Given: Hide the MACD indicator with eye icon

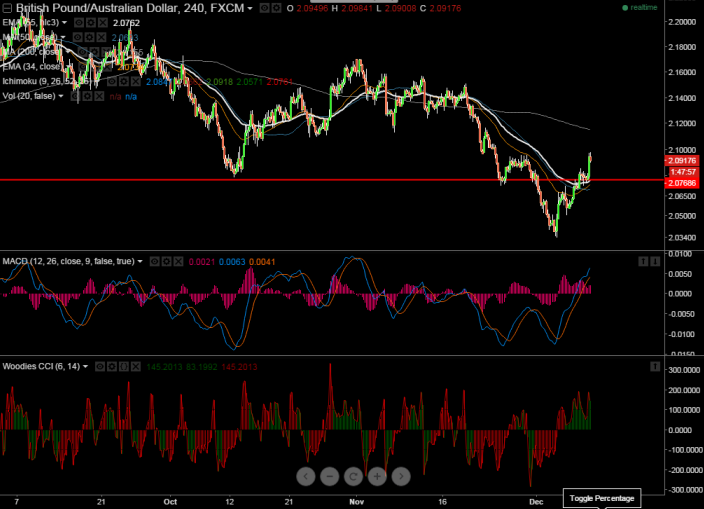Looking at the screenshot, I should coord(154,261).
